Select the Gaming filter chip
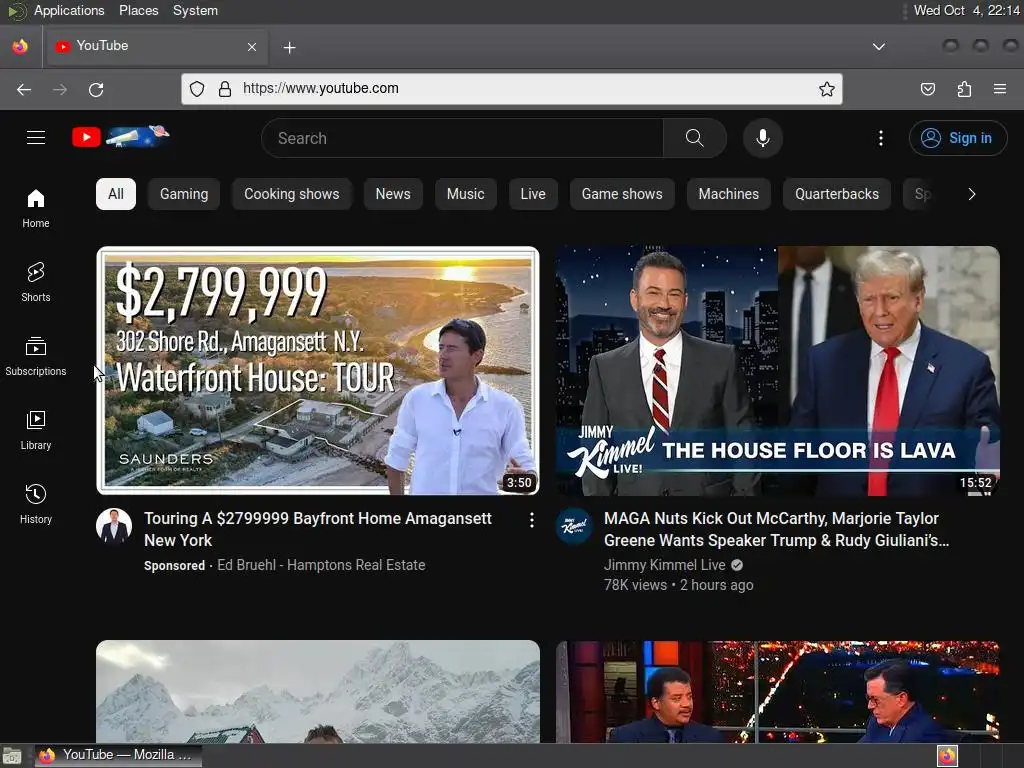The width and height of the screenshot is (1024, 768). click(x=184, y=194)
